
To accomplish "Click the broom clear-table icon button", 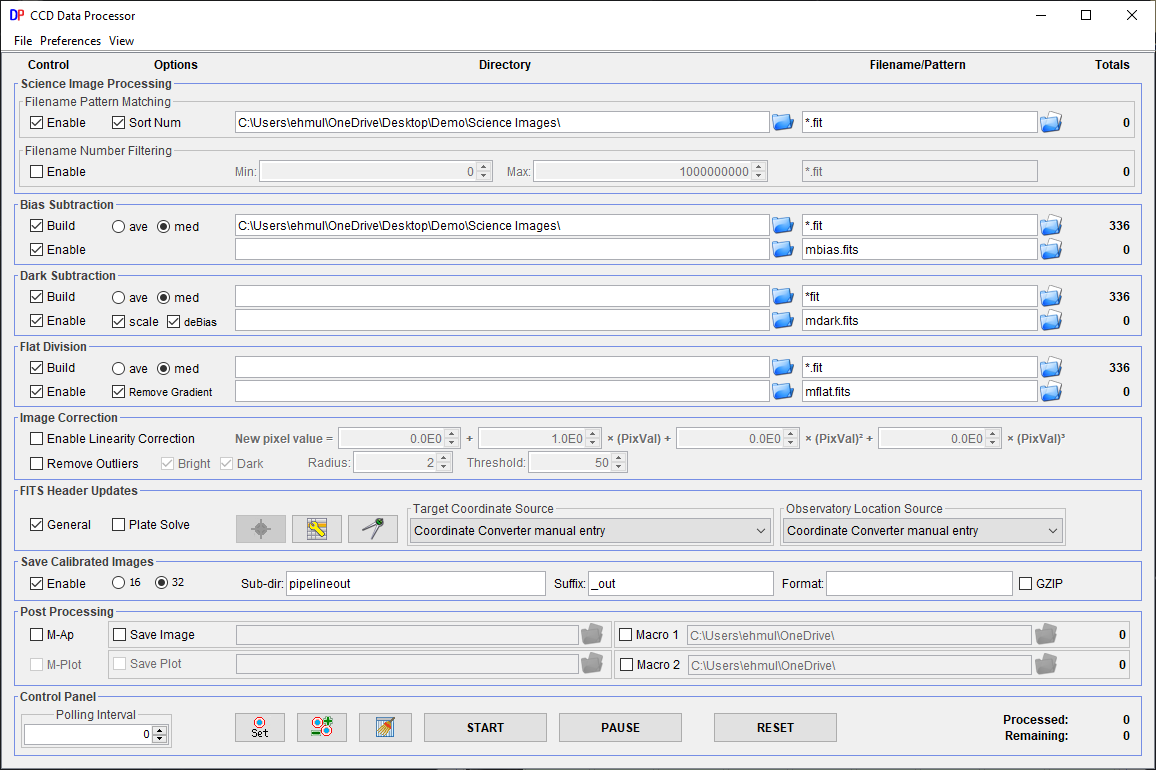I will tap(385, 727).
